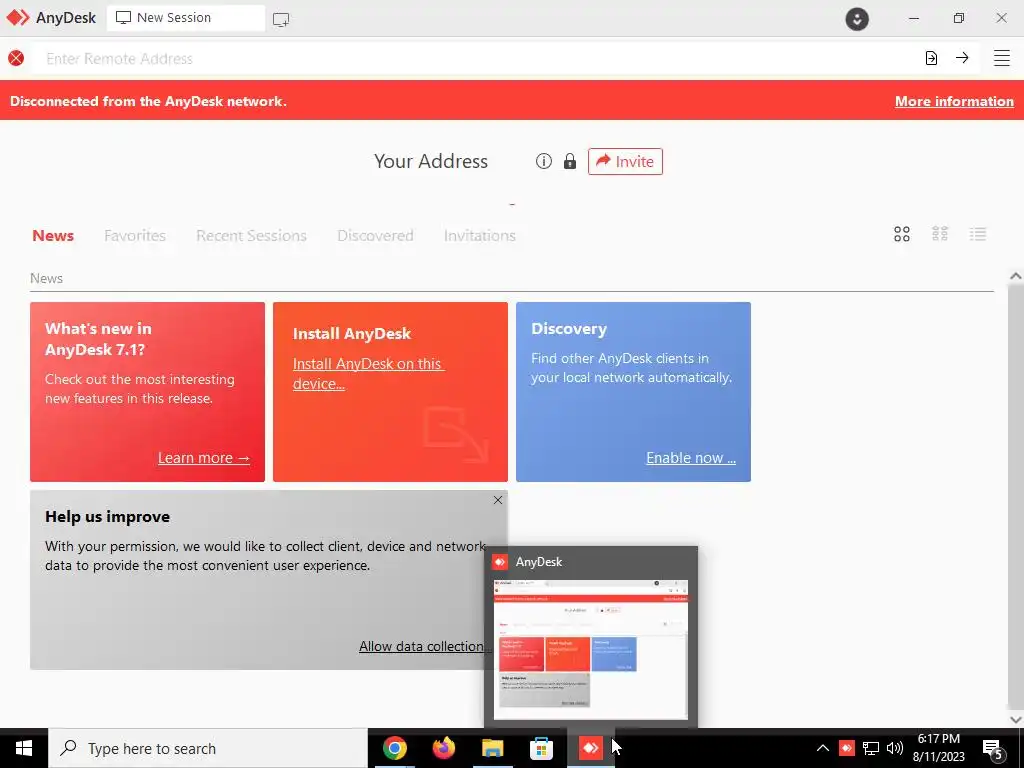Click the AnyDesk system tray icon
This screenshot has height=768, width=1024.
point(846,748)
